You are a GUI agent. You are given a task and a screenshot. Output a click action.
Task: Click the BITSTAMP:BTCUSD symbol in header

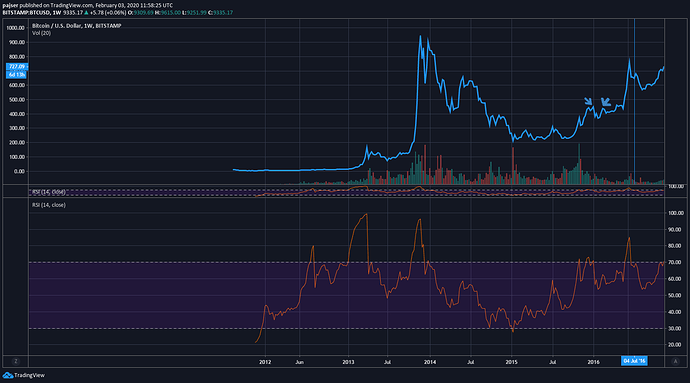pyautogui.click(x=26, y=13)
